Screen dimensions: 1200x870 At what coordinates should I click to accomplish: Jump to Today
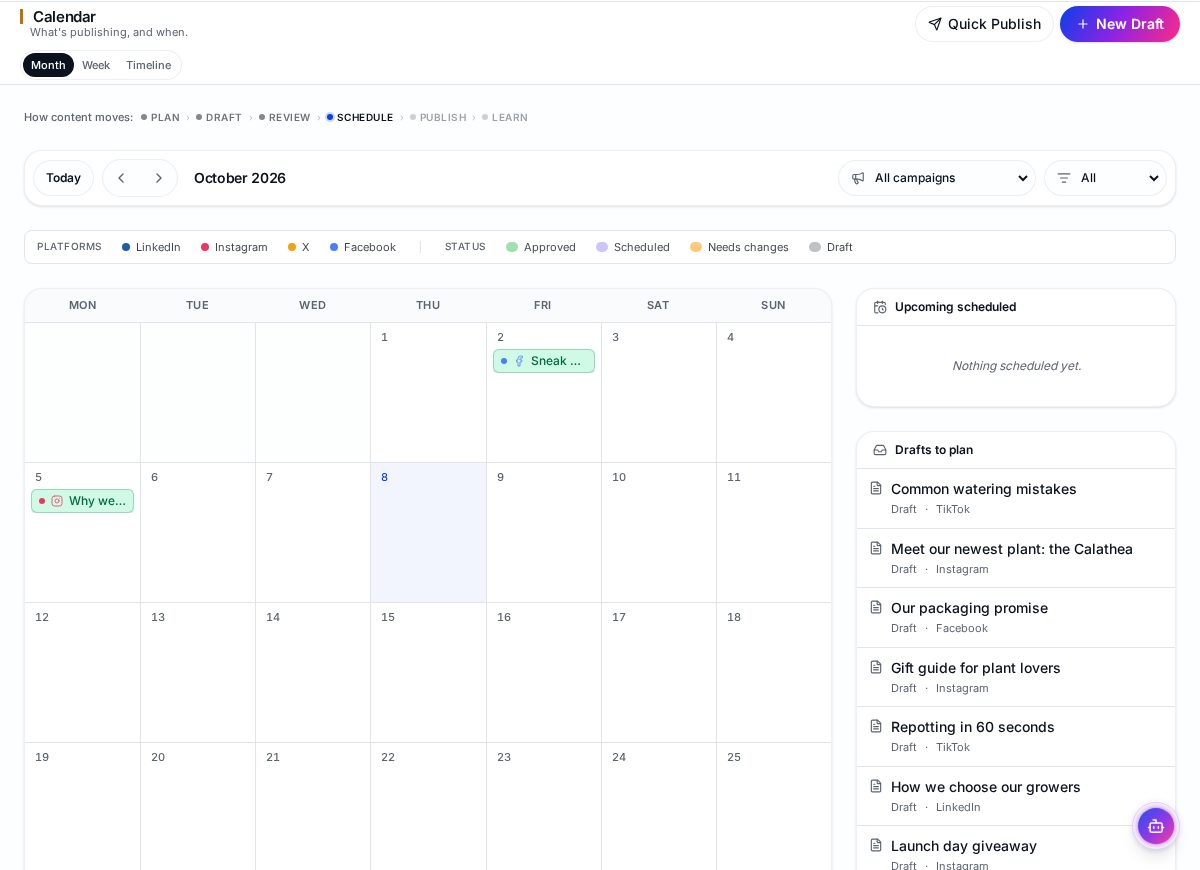point(63,178)
